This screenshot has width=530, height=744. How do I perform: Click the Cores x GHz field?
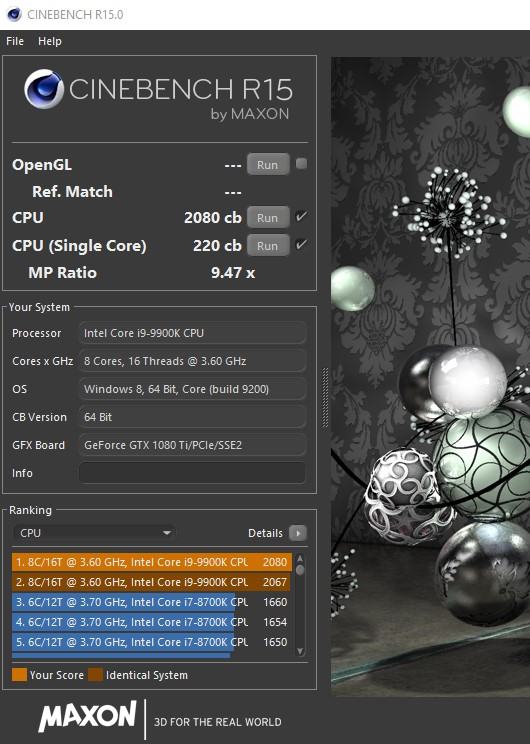coord(192,361)
